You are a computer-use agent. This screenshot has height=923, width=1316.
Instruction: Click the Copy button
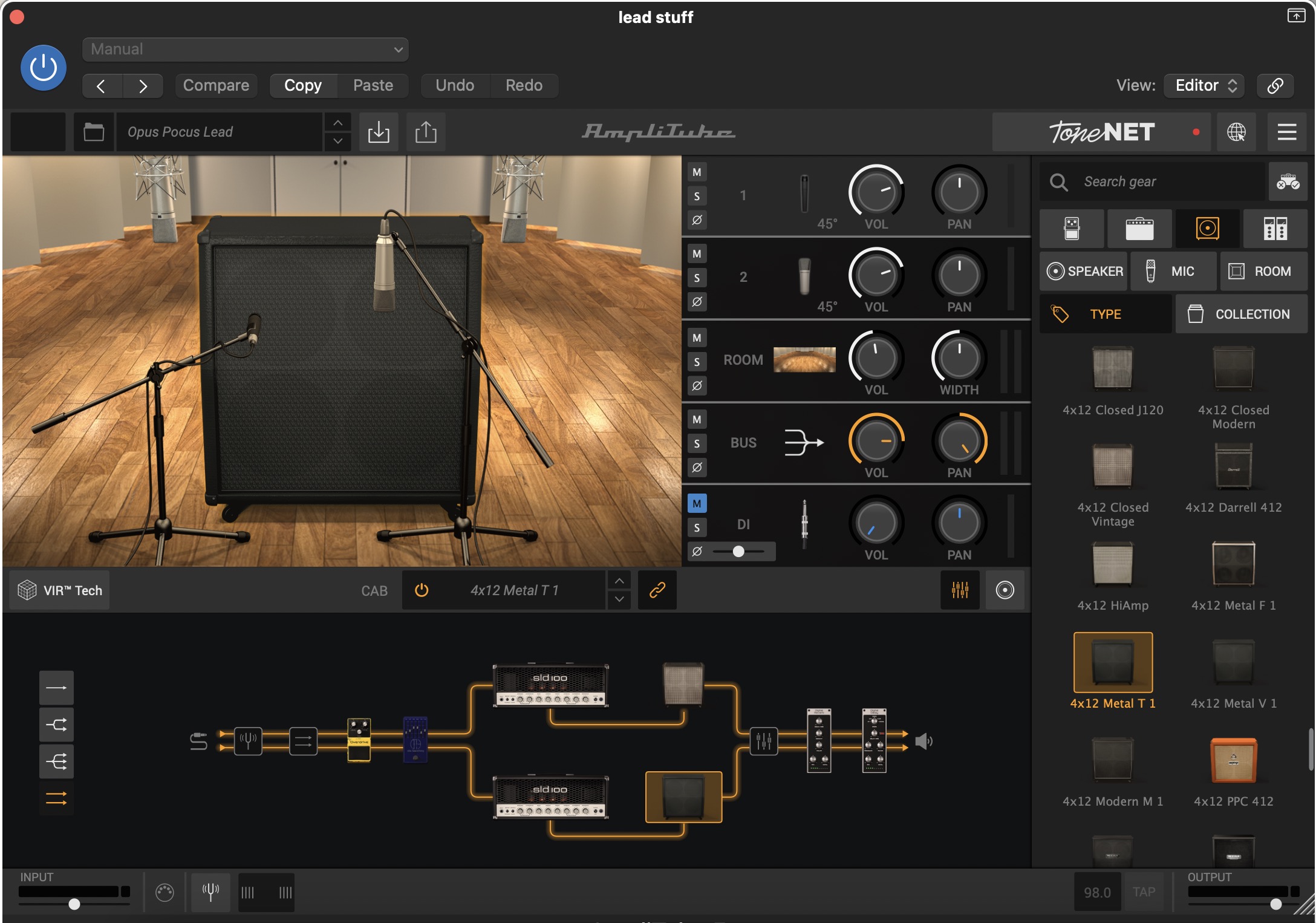(303, 86)
